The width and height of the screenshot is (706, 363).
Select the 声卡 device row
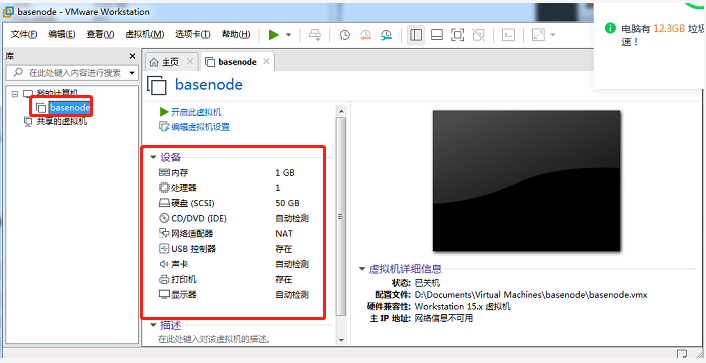click(x=234, y=264)
